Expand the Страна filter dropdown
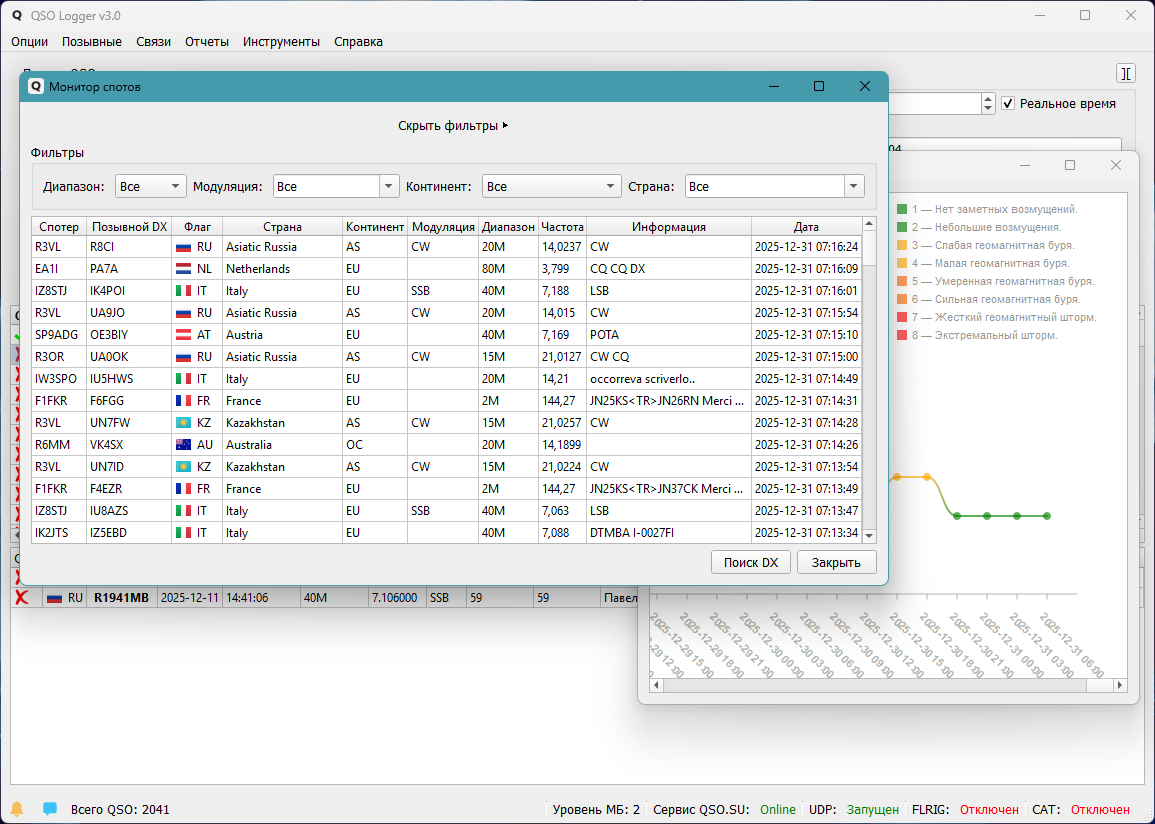This screenshot has width=1155, height=824. (774, 187)
